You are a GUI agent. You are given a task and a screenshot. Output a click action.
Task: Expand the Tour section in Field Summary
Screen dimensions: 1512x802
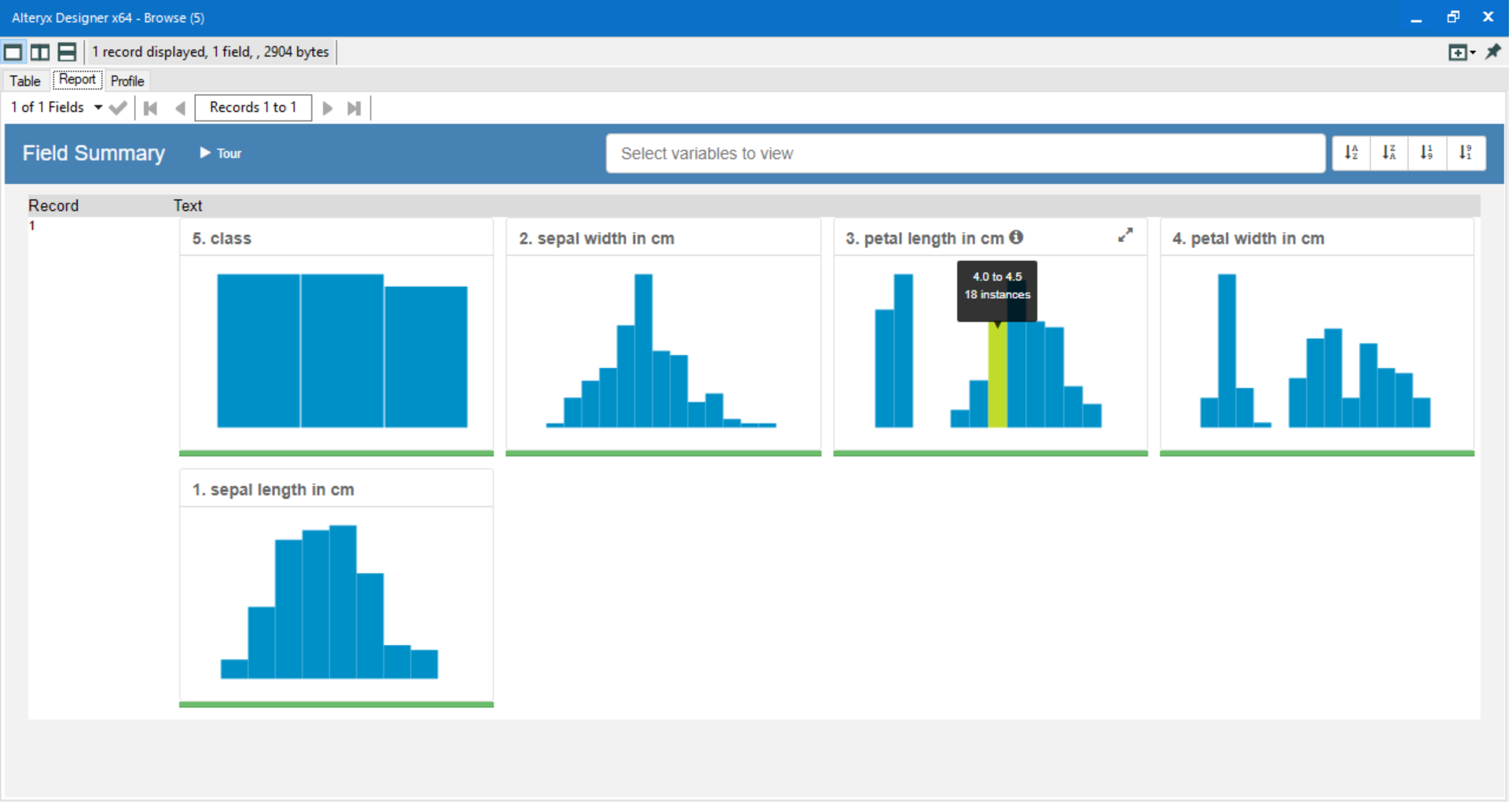coord(220,153)
